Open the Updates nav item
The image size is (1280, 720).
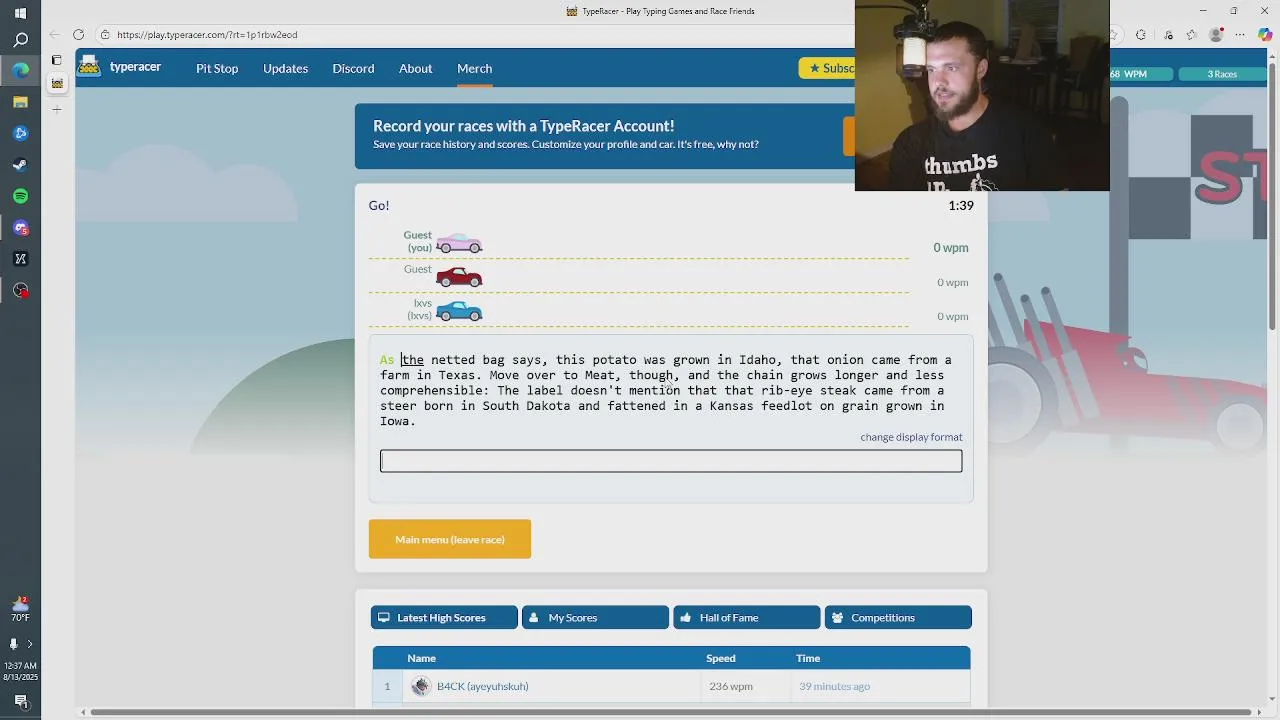coord(285,69)
